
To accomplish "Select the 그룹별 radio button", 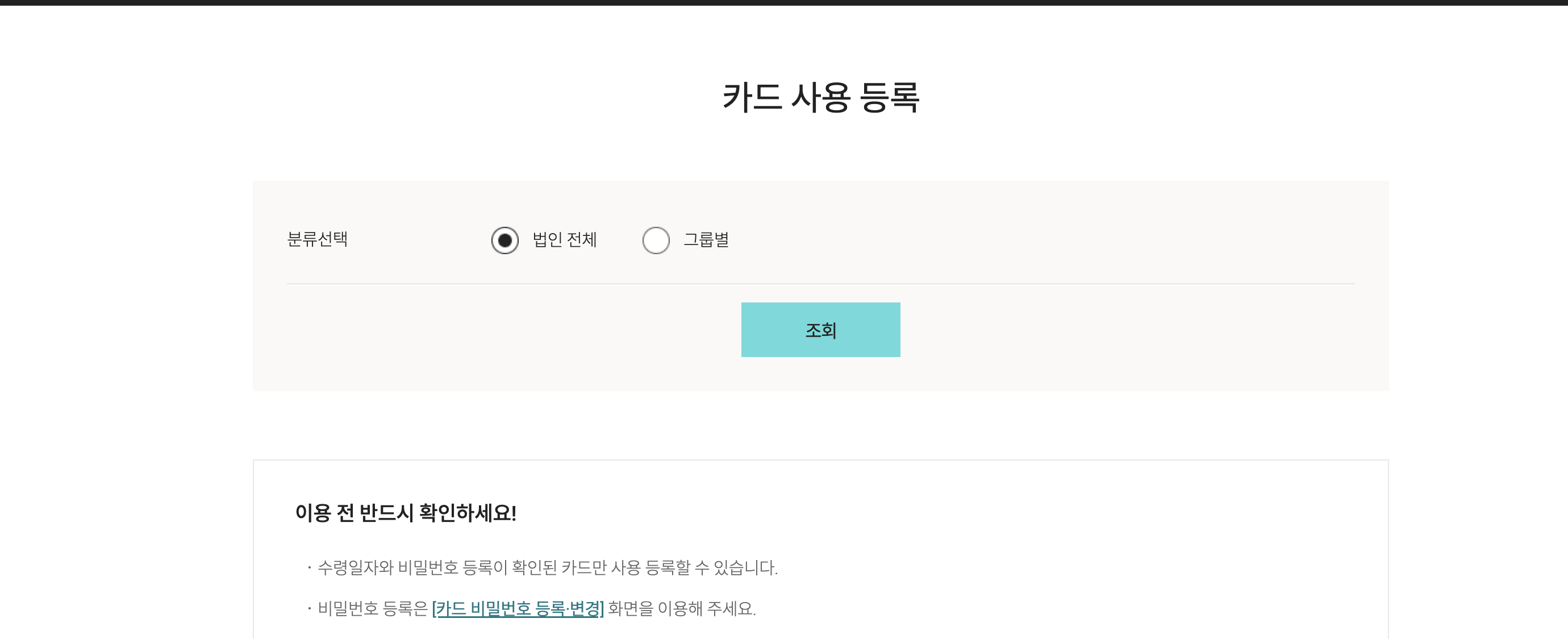I will coord(656,240).
